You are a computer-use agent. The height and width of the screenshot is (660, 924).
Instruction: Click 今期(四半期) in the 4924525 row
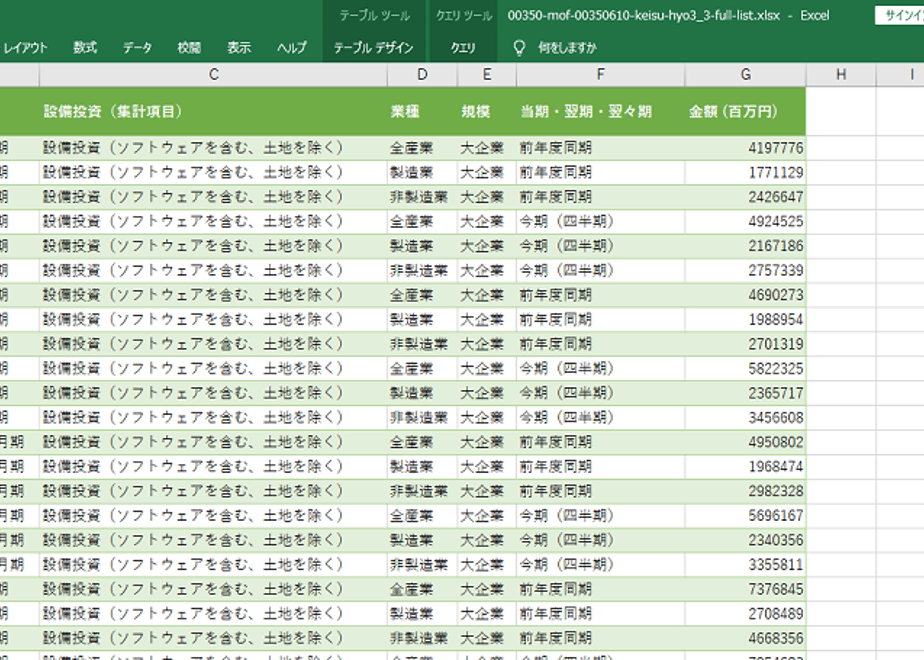coord(566,222)
